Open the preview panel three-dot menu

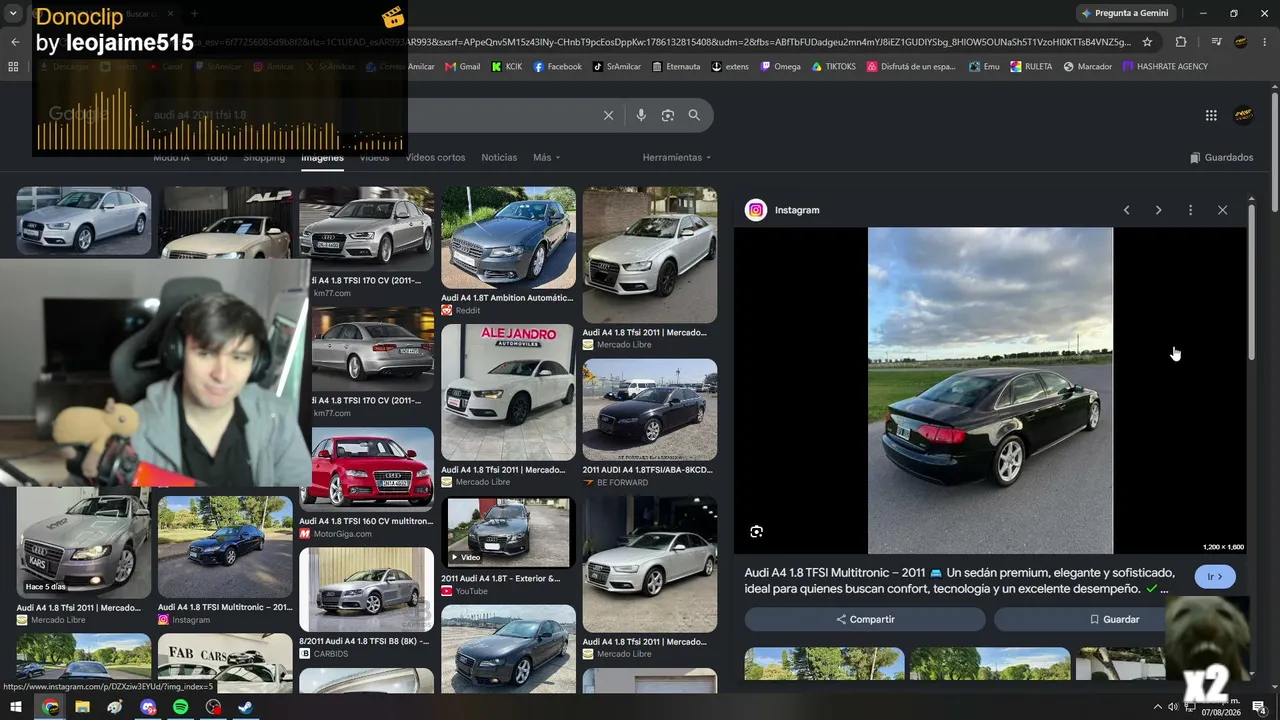click(1190, 210)
